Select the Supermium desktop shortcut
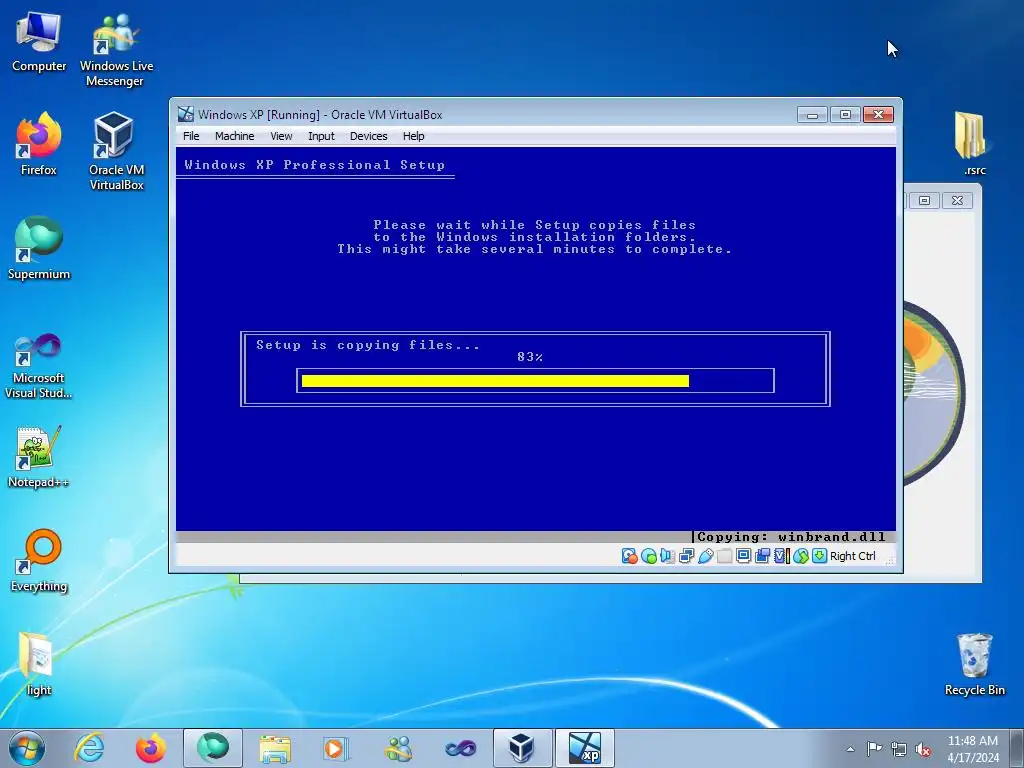The image size is (1024, 768). 39,248
